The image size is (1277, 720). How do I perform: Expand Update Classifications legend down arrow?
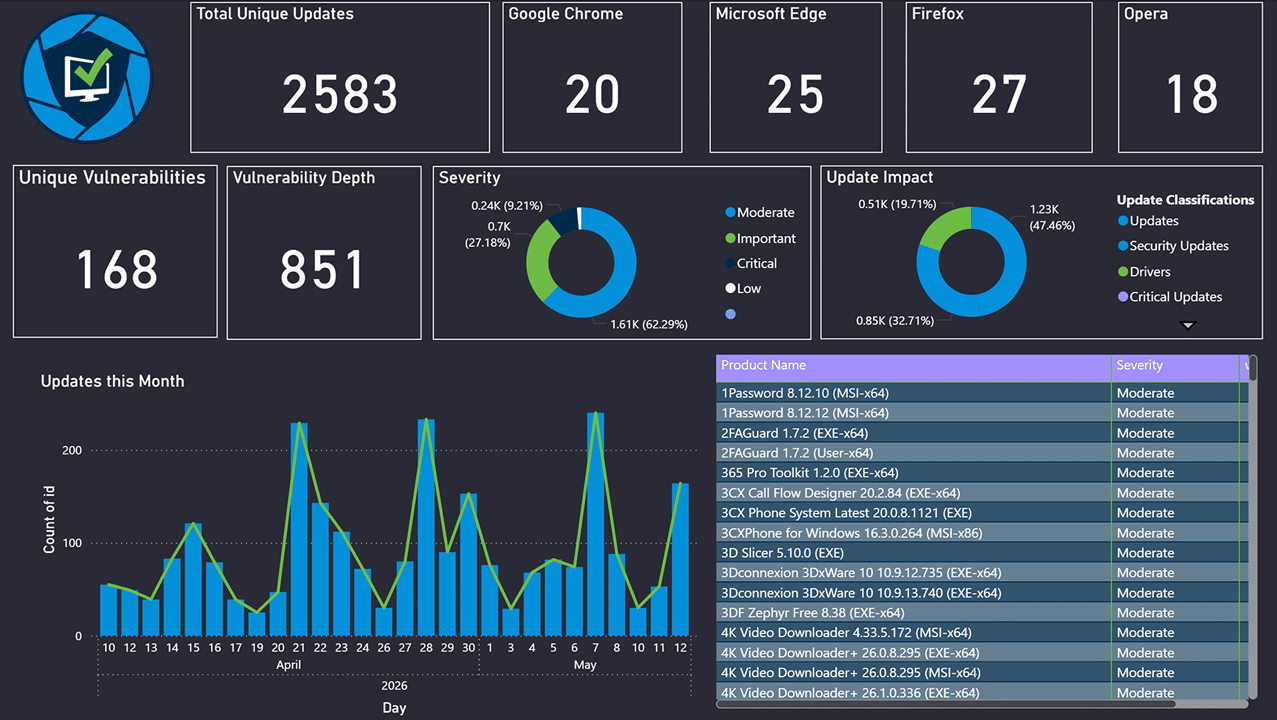click(x=1188, y=325)
